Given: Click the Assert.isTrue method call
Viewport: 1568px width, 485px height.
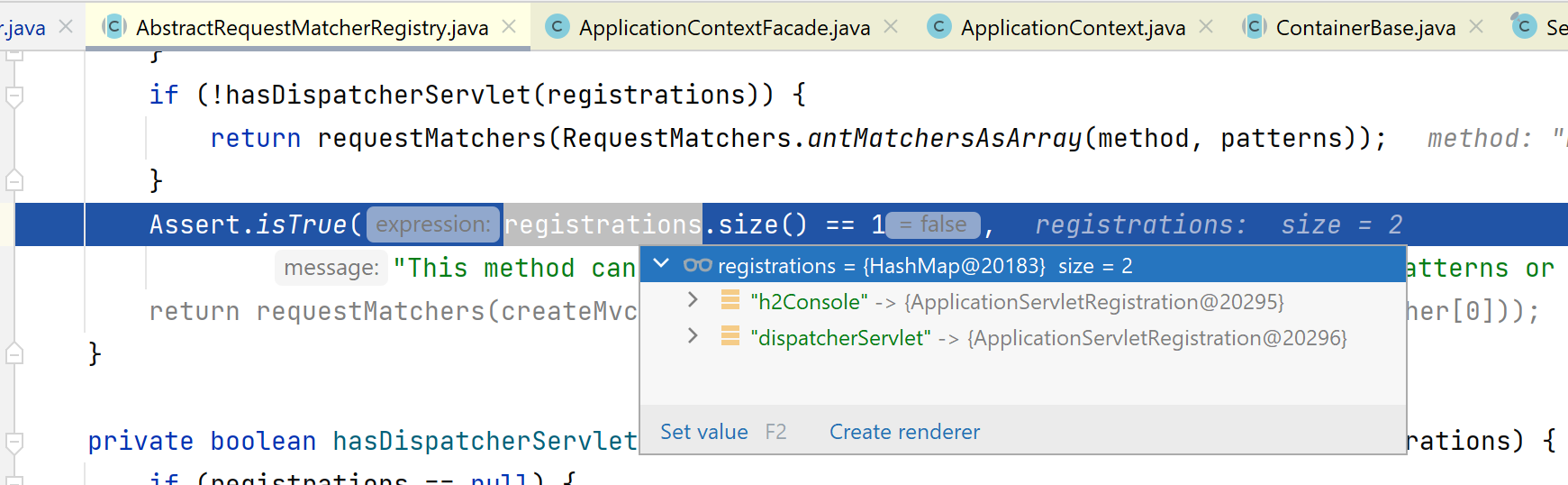Looking at the screenshot, I should pyautogui.click(x=248, y=224).
